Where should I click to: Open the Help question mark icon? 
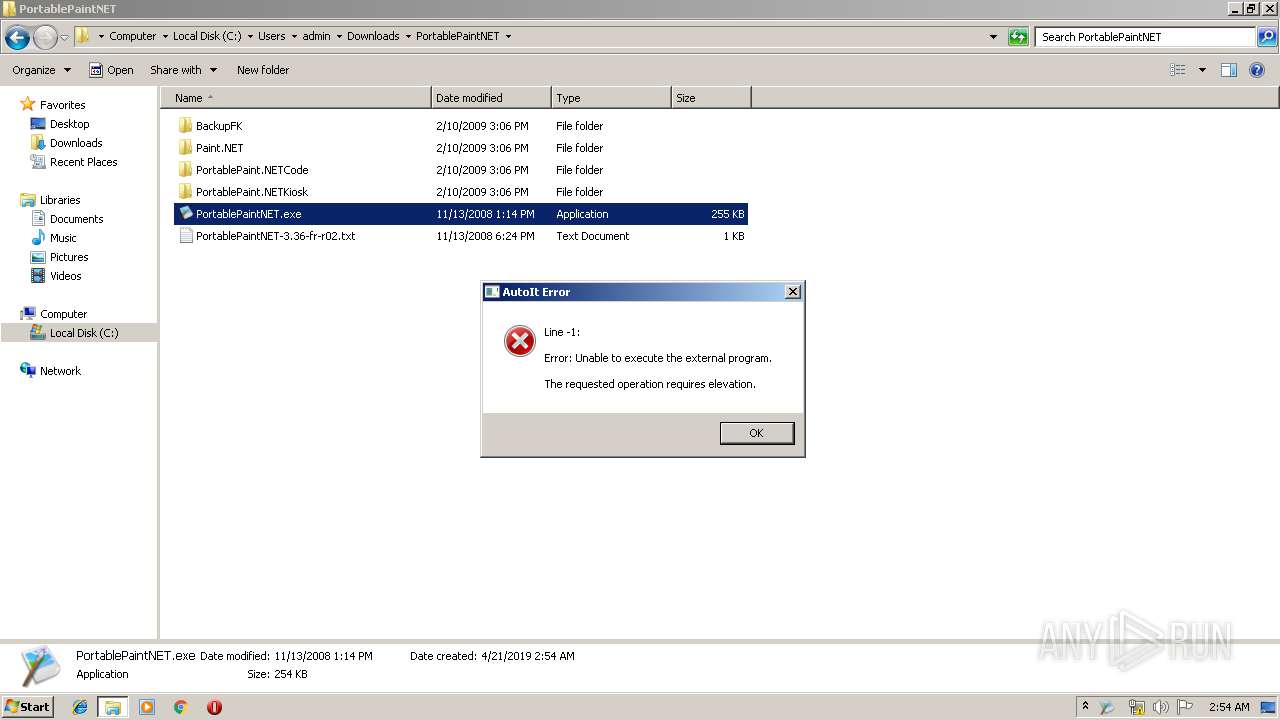1257,70
